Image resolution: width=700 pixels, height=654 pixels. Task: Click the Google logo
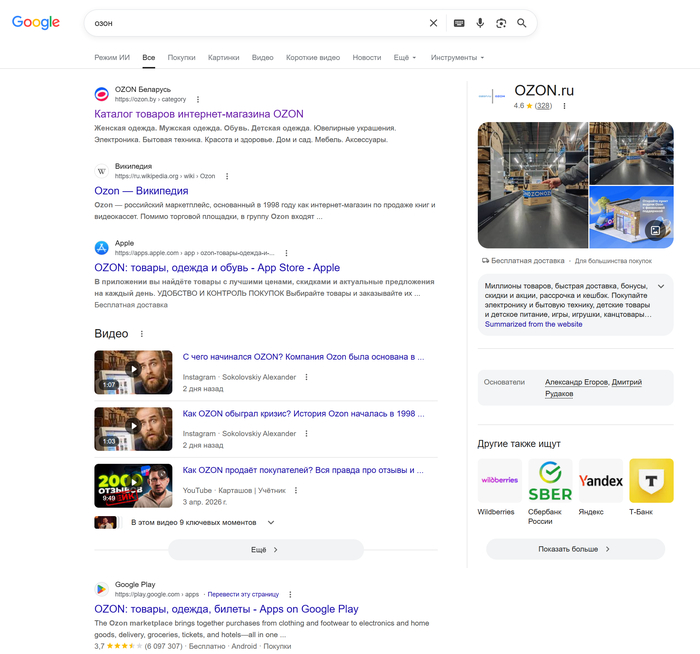(x=36, y=22)
